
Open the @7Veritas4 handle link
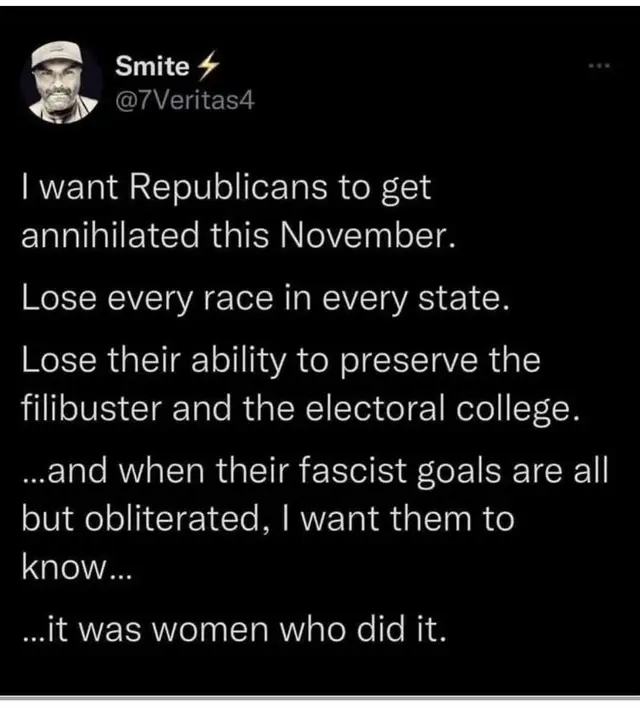(185, 101)
